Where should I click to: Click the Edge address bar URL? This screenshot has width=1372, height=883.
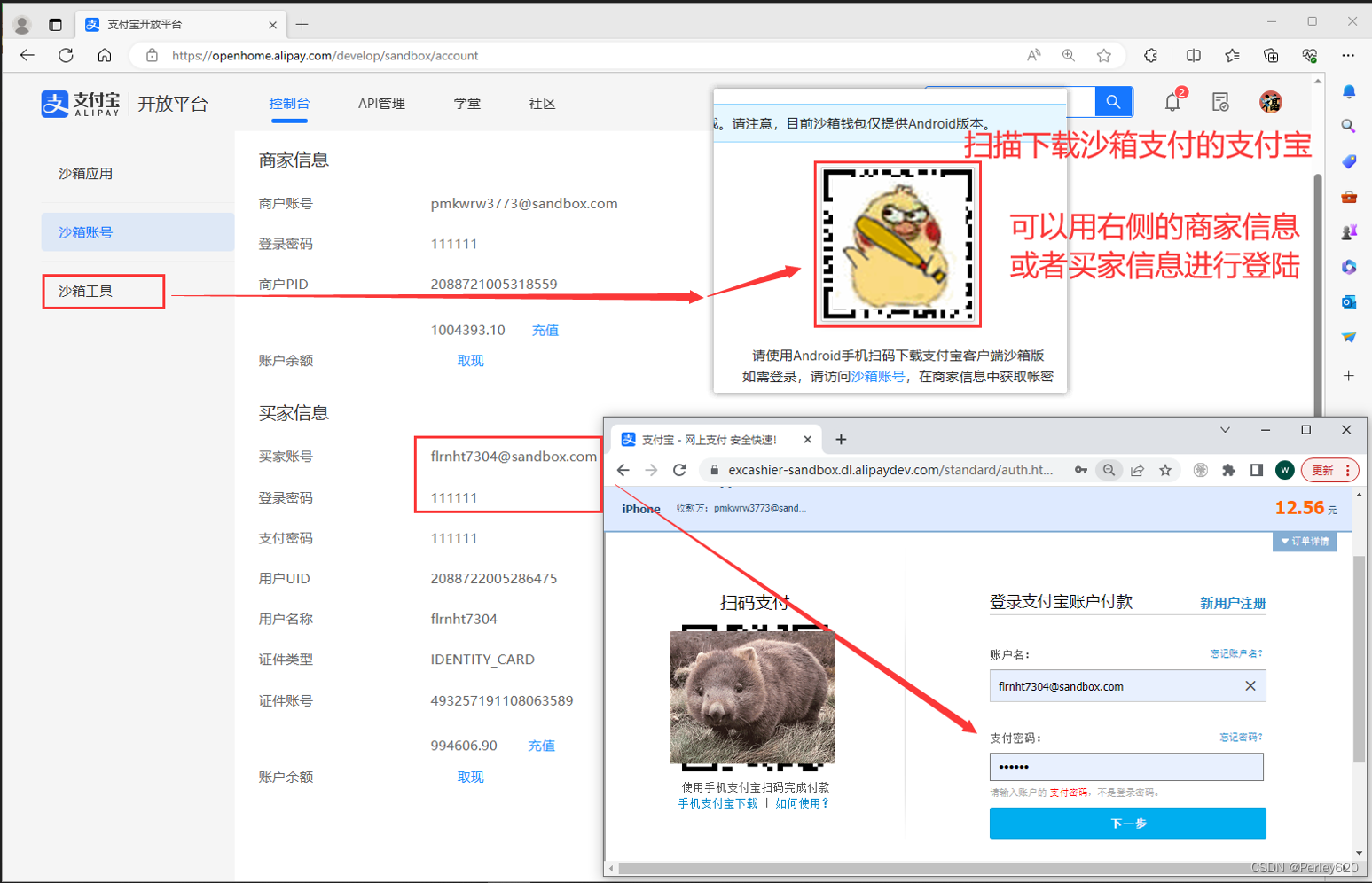point(325,55)
